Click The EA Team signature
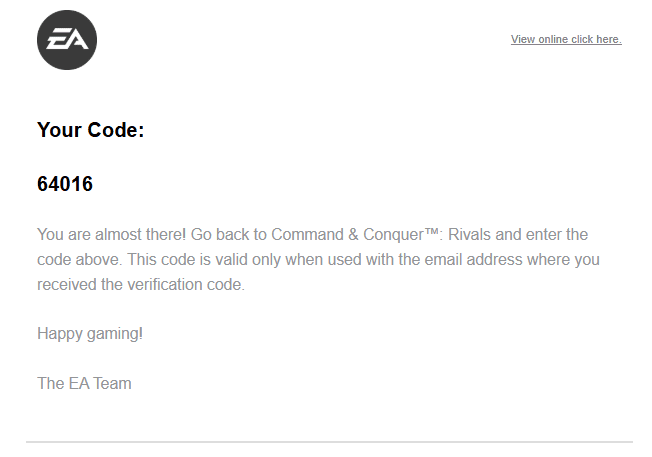This screenshot has width=652, height=457. coord(84,383)
